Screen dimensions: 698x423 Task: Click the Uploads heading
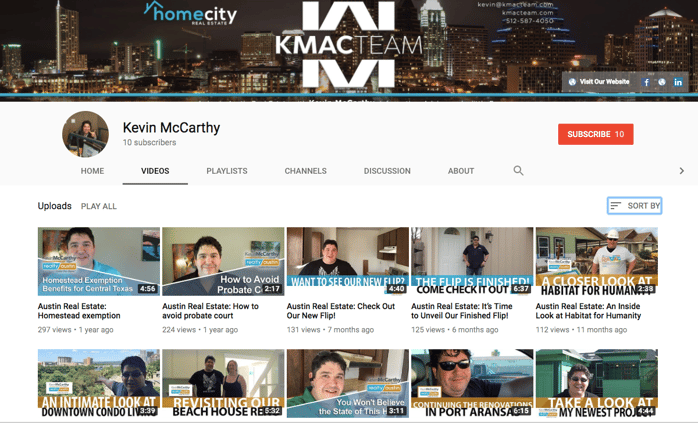[x=54, y=206]
